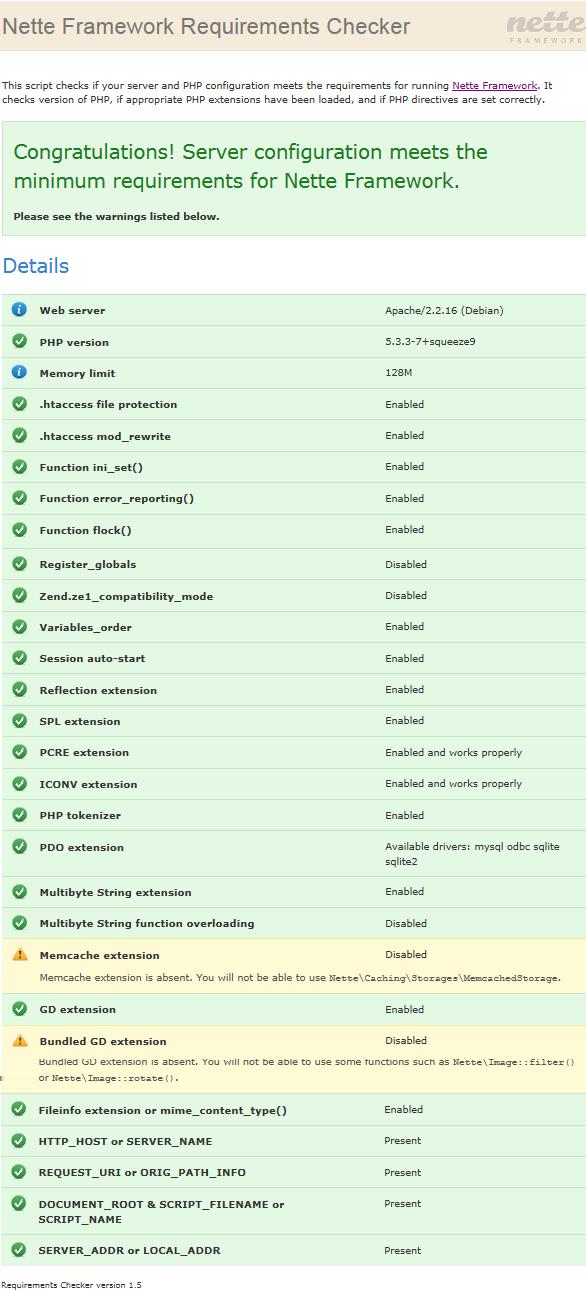
Task: Click green check beside .htaccess mod_rewrite
Action: 19,436
